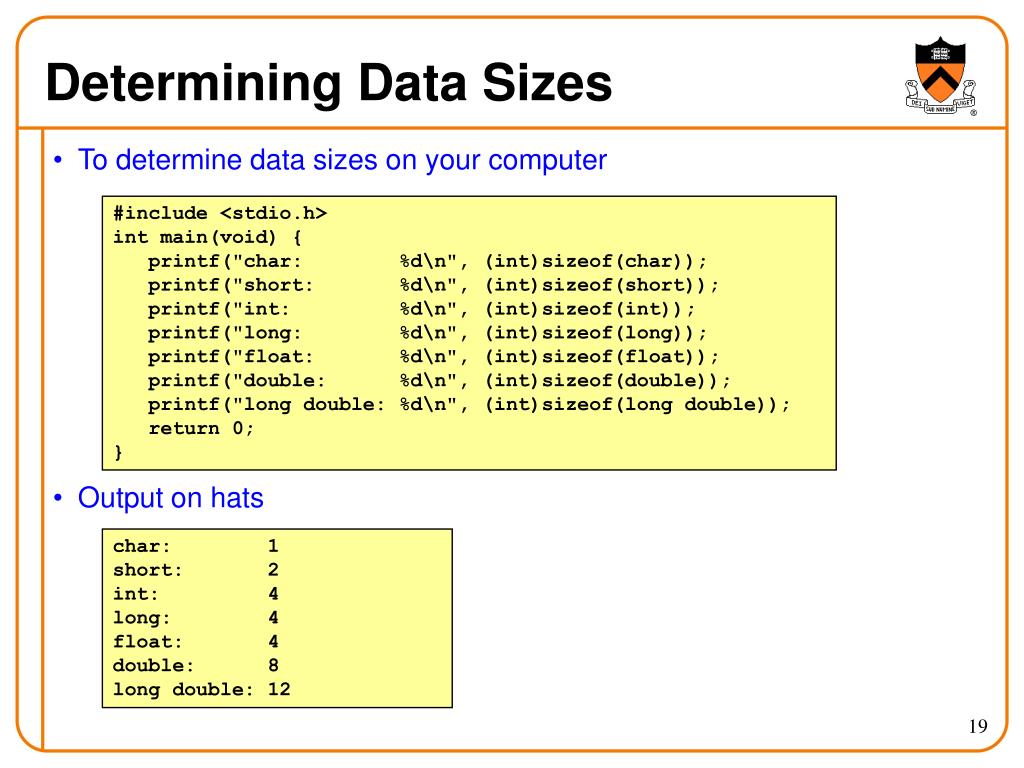Click the 'int main(void) {' line
Screen dimensions: 1024x768
coord(207,237)
